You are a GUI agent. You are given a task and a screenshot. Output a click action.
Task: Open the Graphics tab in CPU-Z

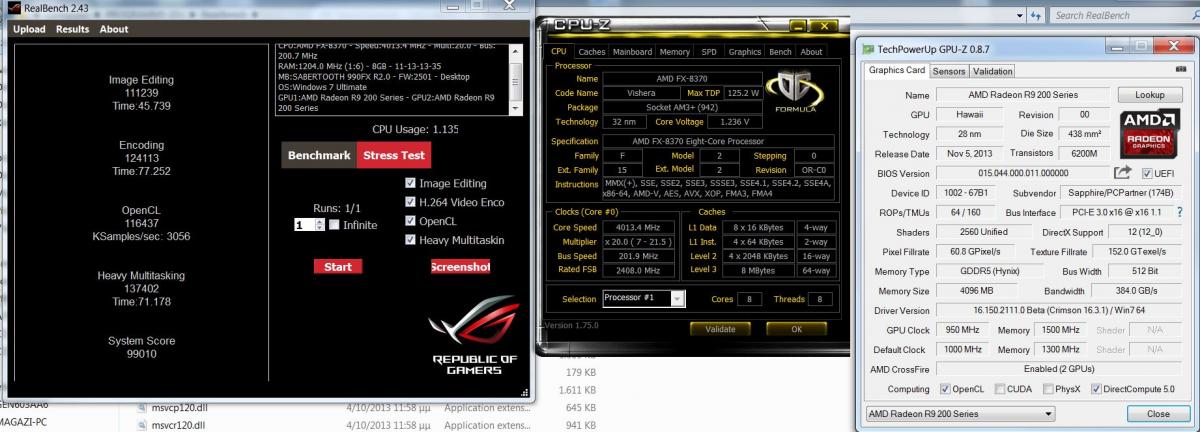click(x=745, y=52)
